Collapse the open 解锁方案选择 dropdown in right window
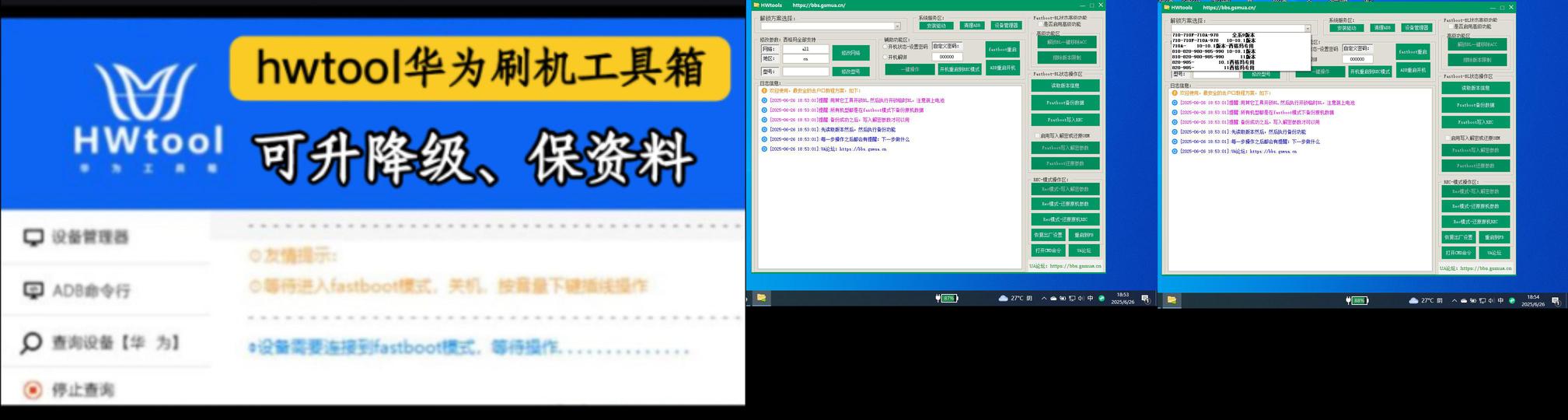This screenshot has height=420, width=1568. (x=1308, y=29)
